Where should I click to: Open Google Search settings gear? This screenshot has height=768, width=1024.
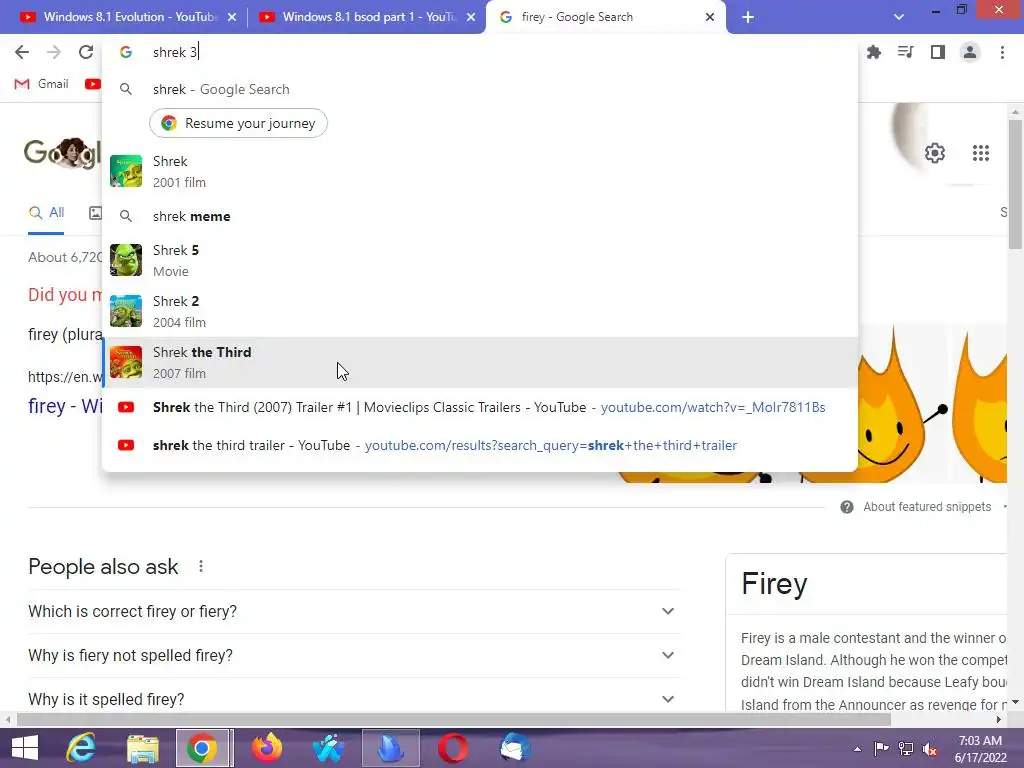935,153
